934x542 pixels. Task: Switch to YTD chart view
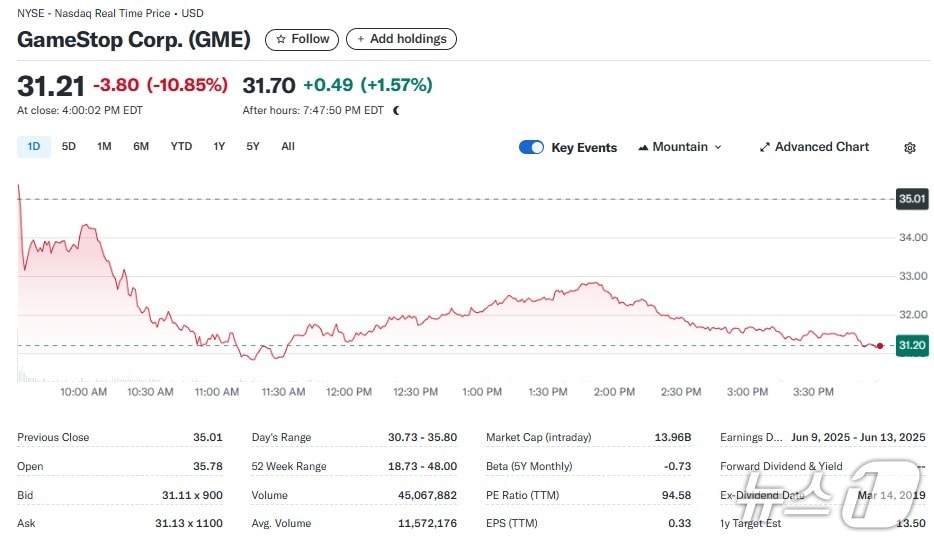point(181,147)
